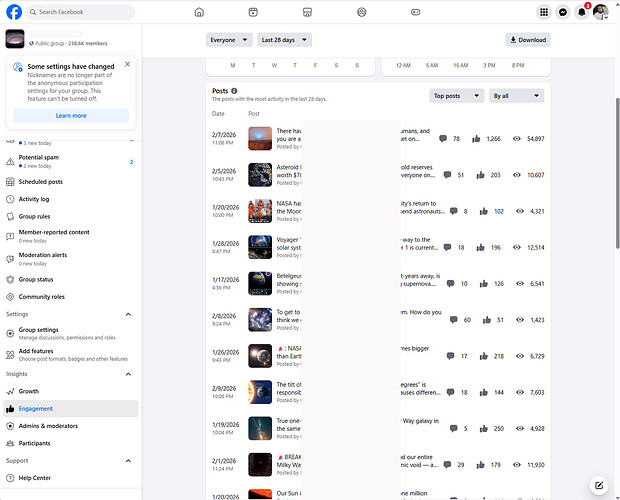This screenshot has width=620, height=500.
Task: Open the Last 28 days dropdown
Action: [284, 40]
